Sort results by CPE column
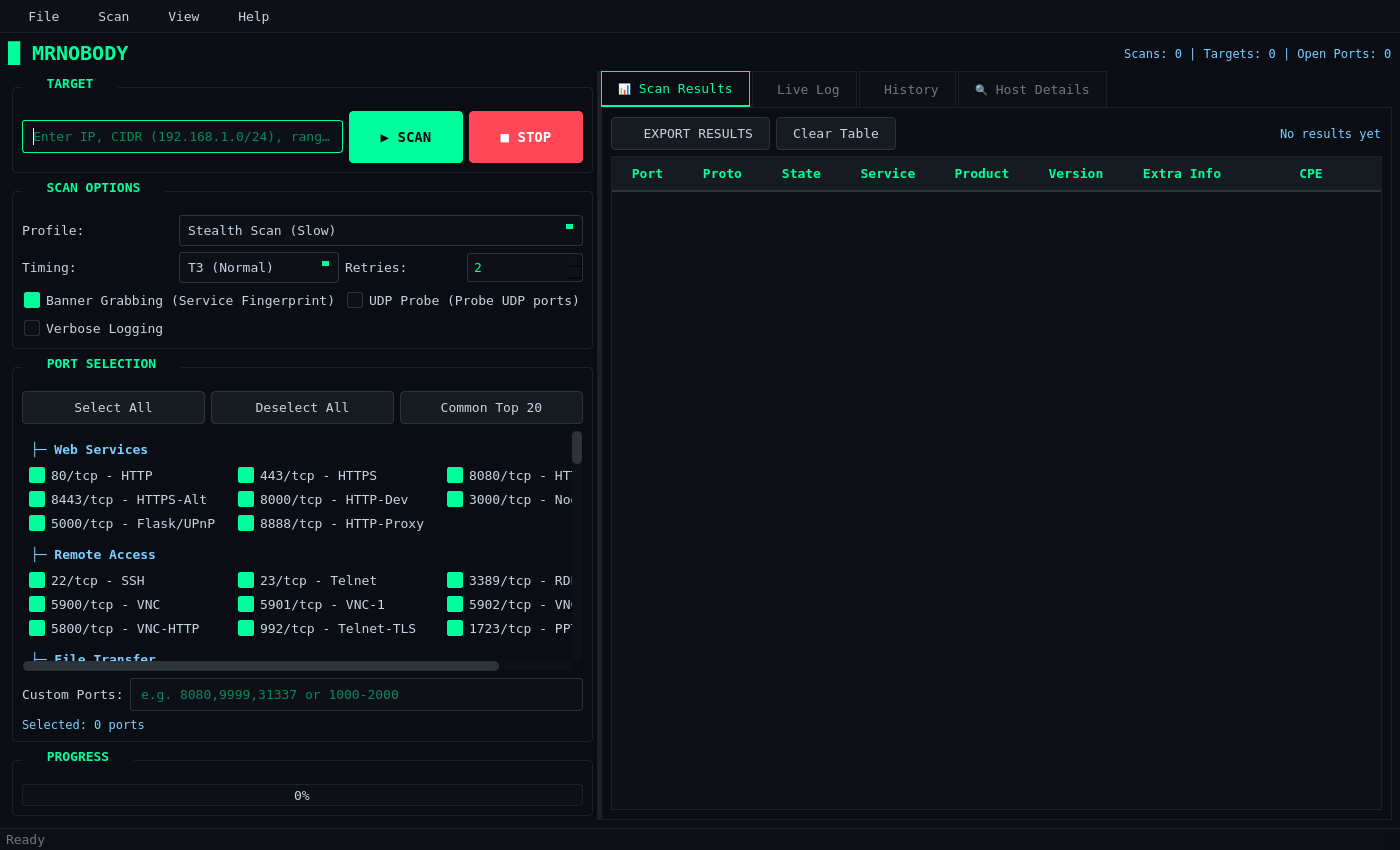The image size is (1400, 850). pyautogui.click(x=1311, y=173)
